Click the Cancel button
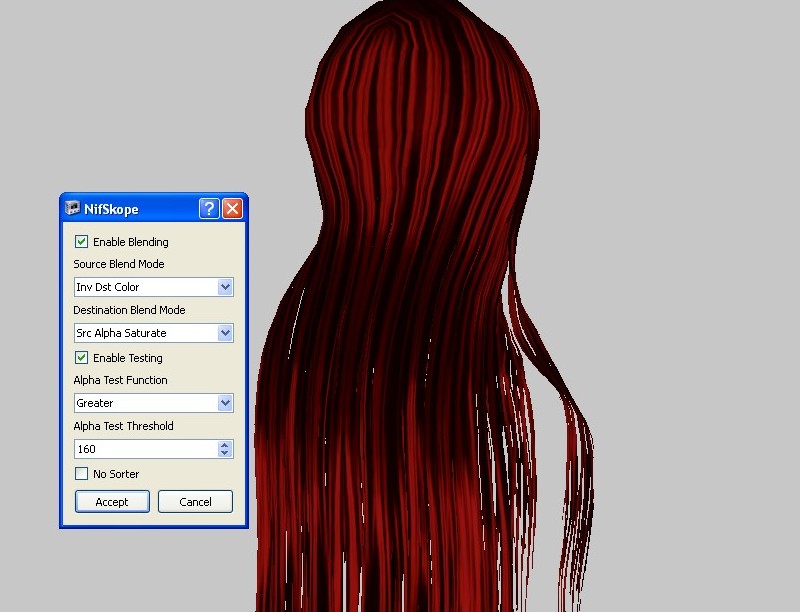Viewport: 800px width, 612px height. pyautogui.click(x=195, y=502)
